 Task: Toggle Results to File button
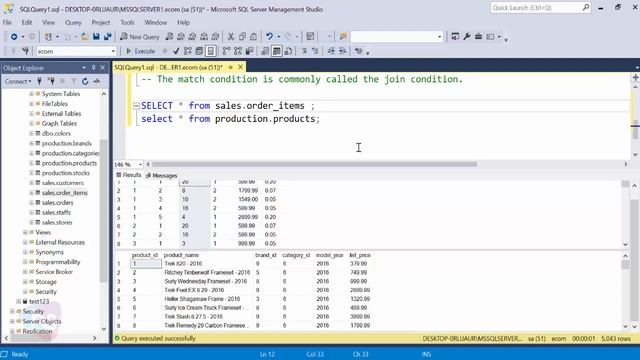point(288,51)
